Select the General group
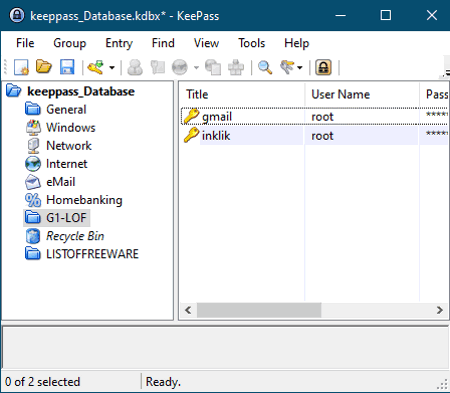This screenshot has width=450, height=393. [x=66, y=109]
